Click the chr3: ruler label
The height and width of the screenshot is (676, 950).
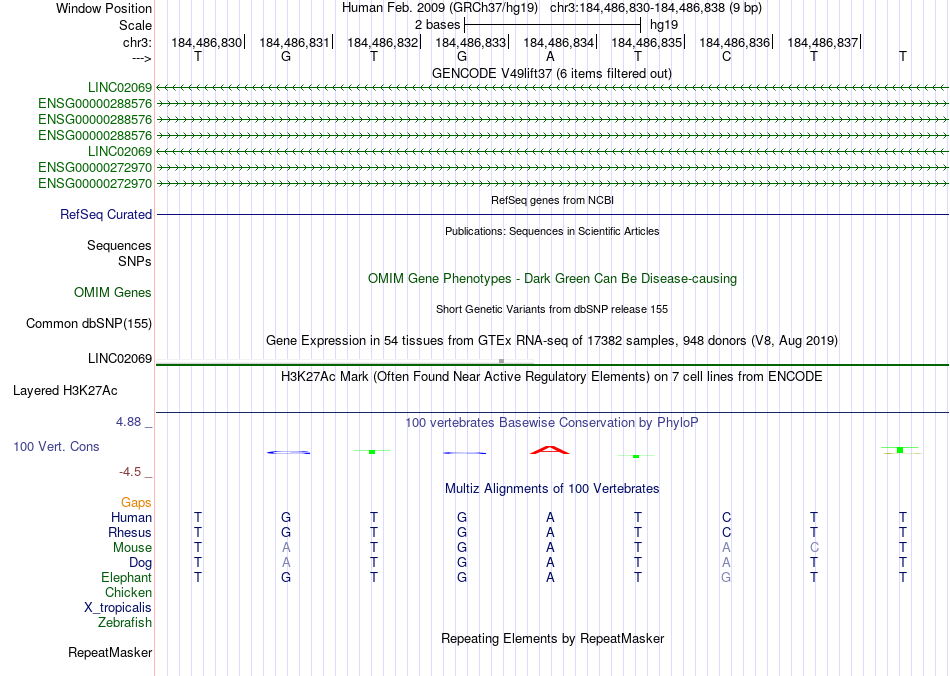(x=137, y=42)
